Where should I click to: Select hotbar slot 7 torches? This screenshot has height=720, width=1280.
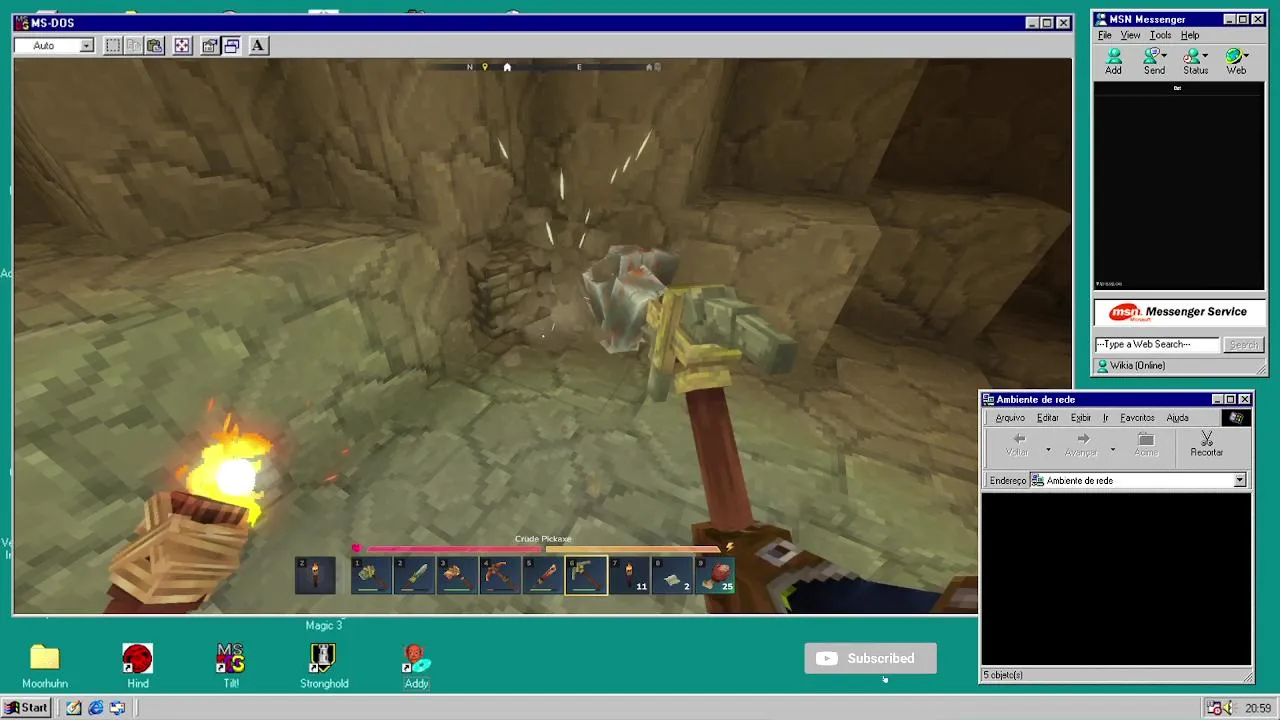(629, 575)
